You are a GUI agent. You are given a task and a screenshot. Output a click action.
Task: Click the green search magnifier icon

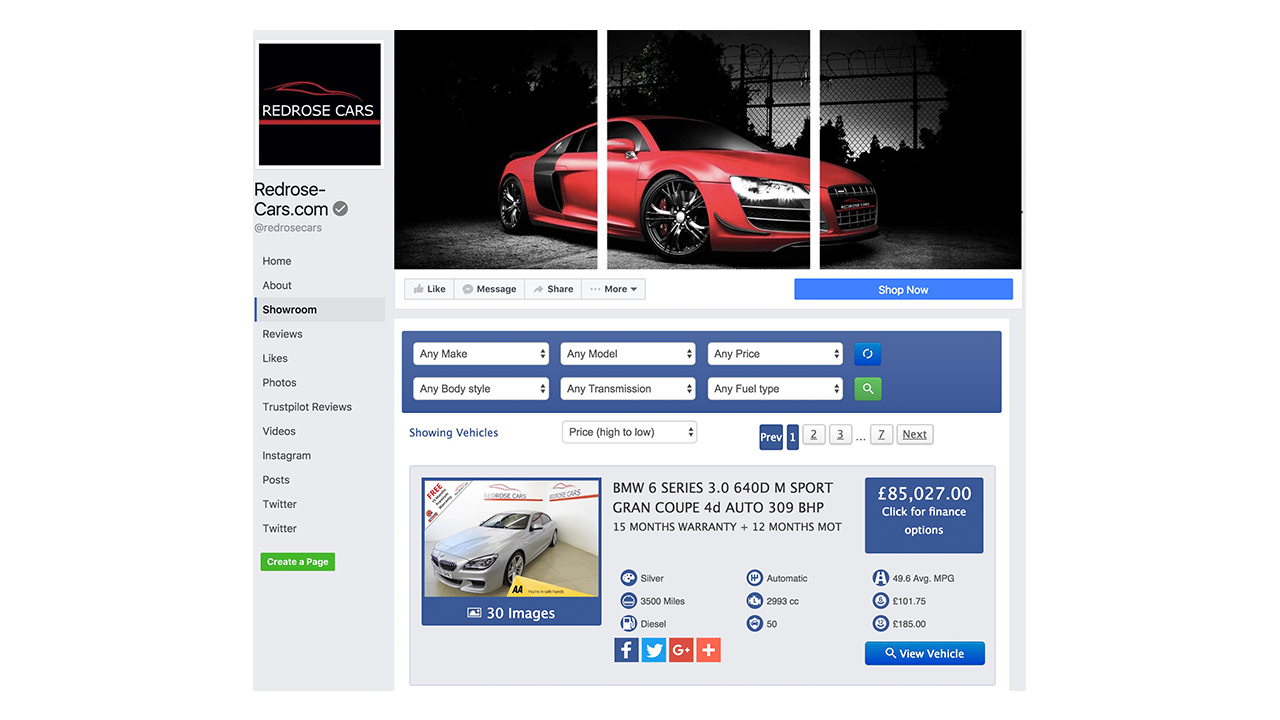pos(867,389)
